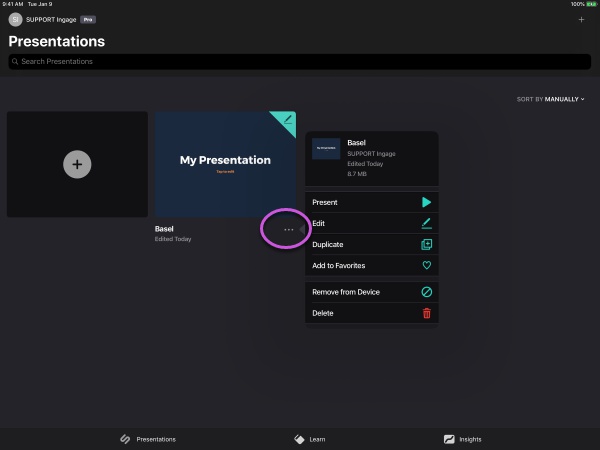Click the Presentations tab logo icon

(x=125, y=439)
